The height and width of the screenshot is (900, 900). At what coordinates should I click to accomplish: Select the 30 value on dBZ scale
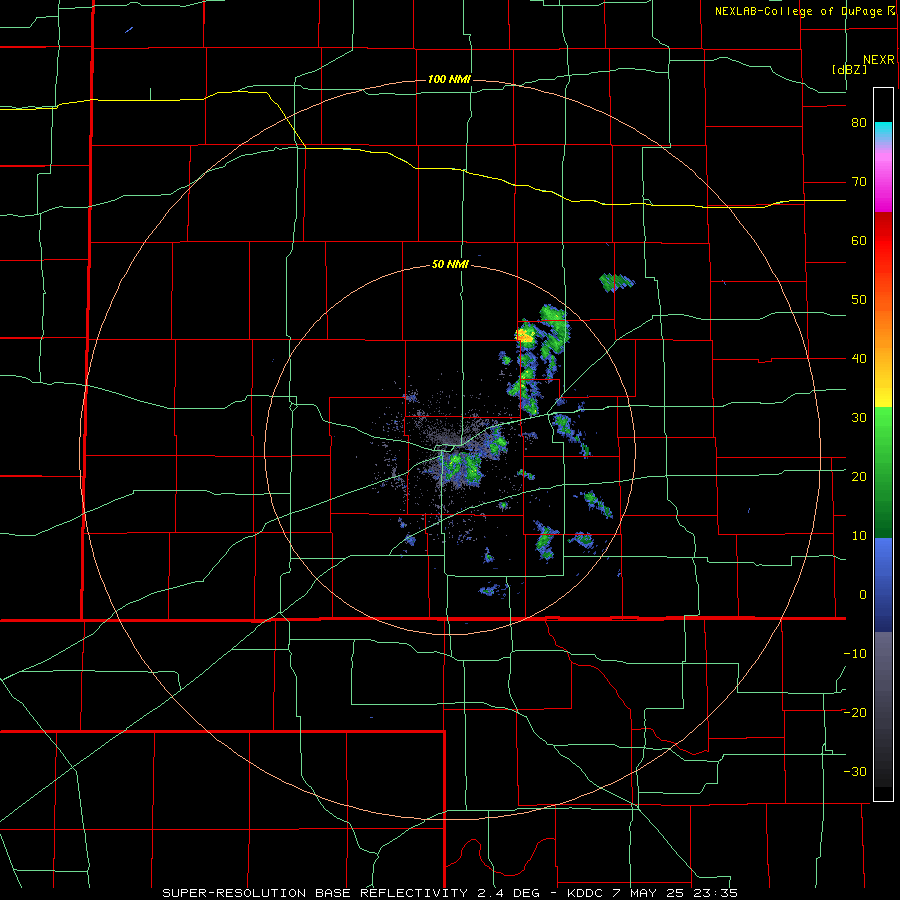pyautogui.click(x=859, y=418)
